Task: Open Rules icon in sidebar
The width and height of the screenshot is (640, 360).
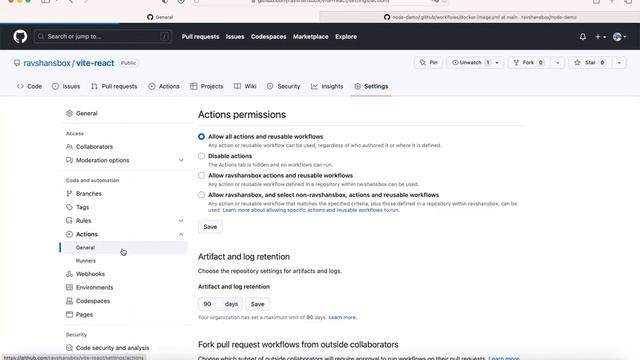Action: coord(69,220)
